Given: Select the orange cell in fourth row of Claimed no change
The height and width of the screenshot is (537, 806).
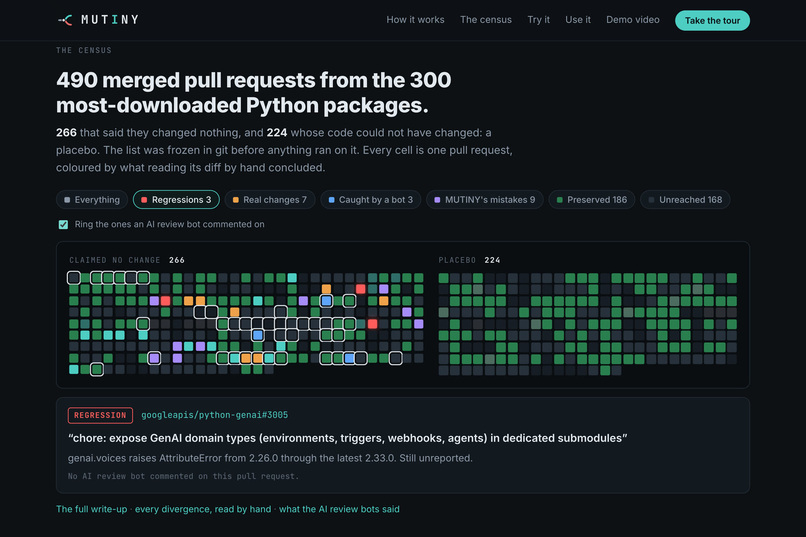Looking at the screenshot, I should coord(234,312).
